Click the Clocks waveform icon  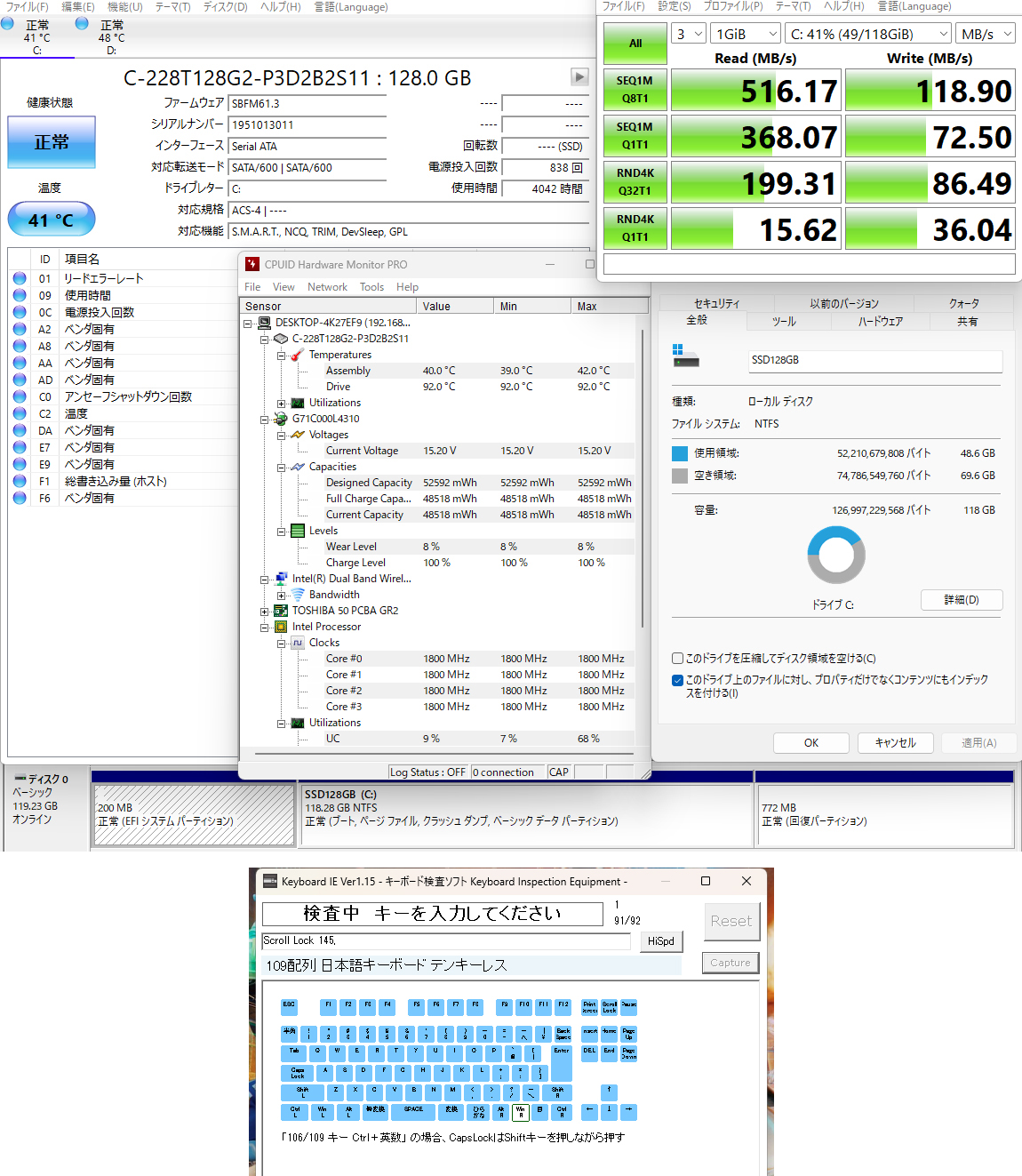pyautogui.click(x=298, y=643)
